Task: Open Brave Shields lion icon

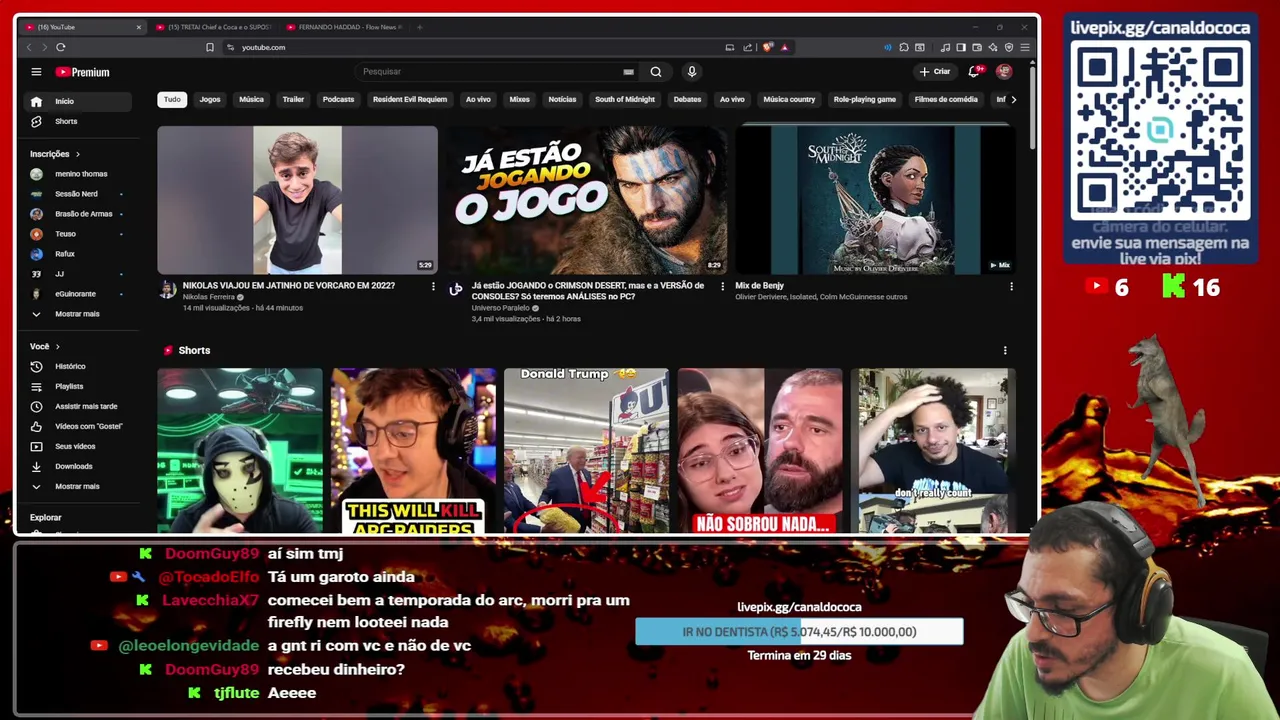Action: [x=768, y=47]
